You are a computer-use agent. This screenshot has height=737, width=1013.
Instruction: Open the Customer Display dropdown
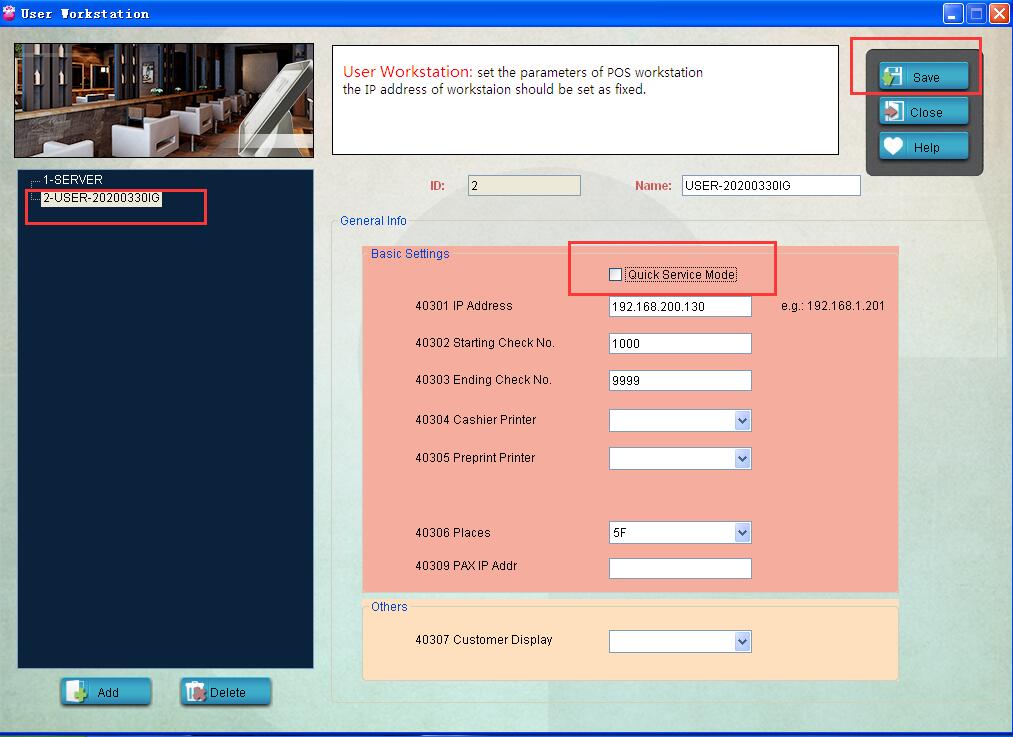tap(742, 641)
